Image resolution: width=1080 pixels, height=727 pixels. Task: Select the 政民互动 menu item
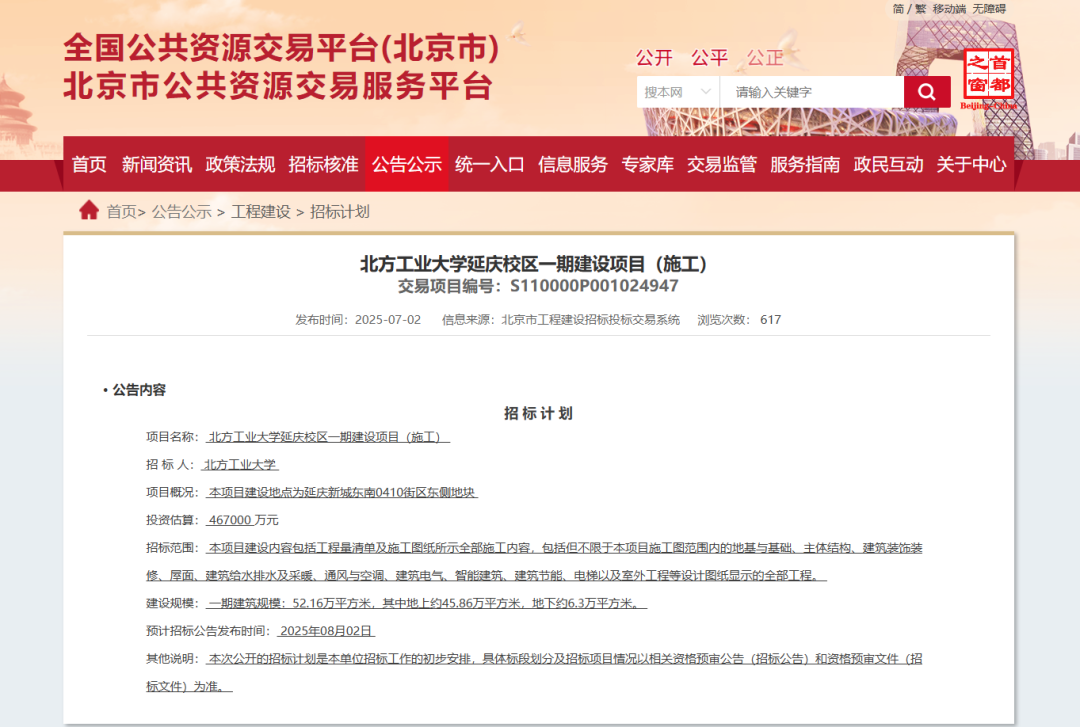(x=892, y=164)
